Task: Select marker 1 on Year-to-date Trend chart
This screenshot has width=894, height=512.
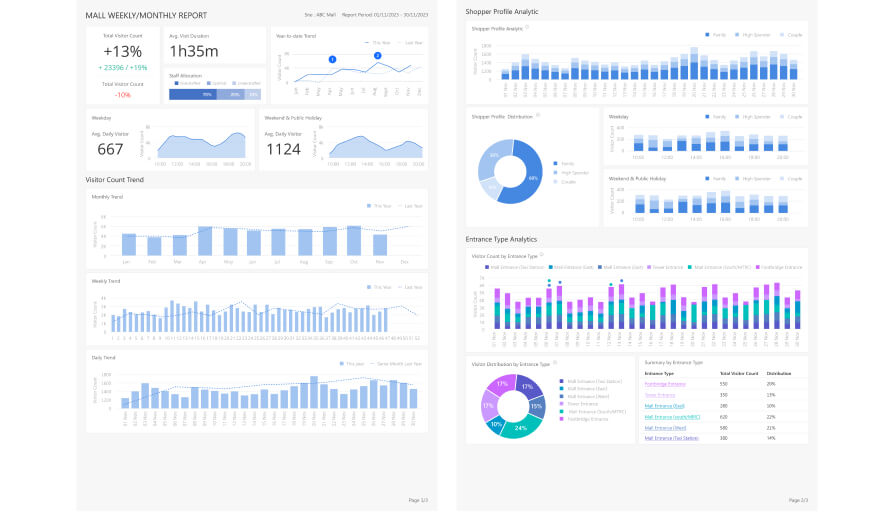Action: (333, 60)
